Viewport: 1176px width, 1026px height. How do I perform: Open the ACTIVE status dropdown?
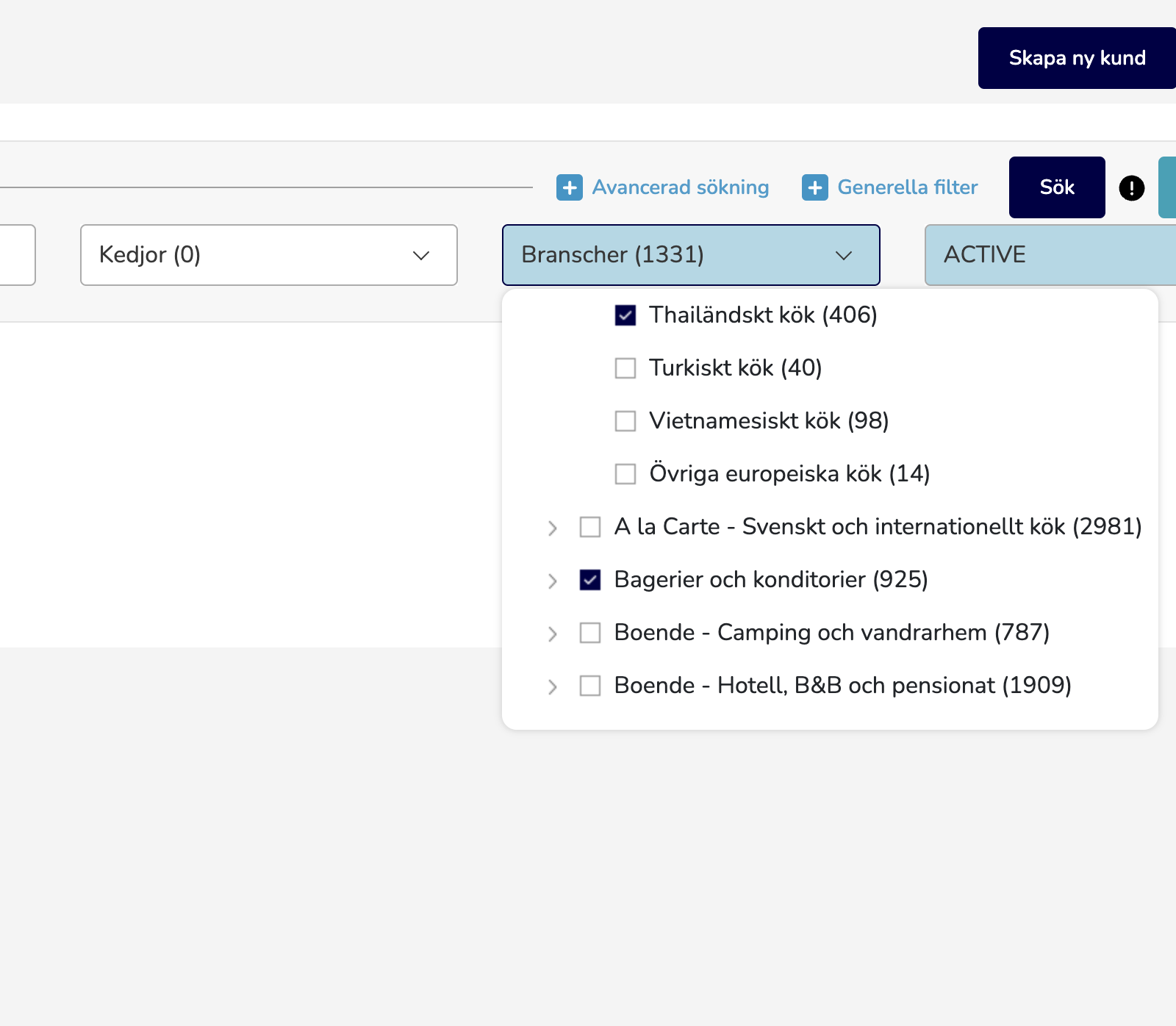tap(1050, 255)
